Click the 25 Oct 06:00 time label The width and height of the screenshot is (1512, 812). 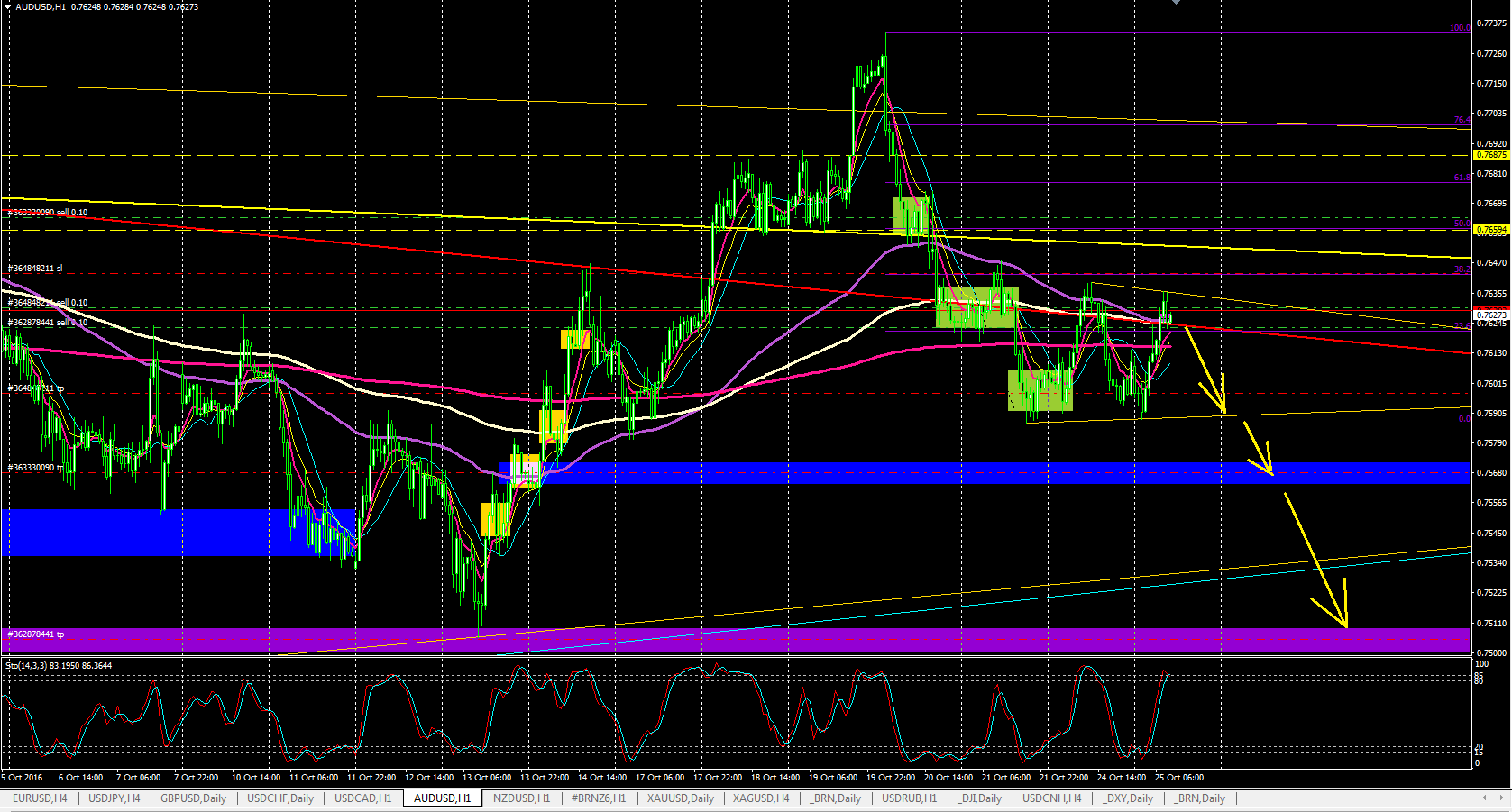pos(1179,778)
